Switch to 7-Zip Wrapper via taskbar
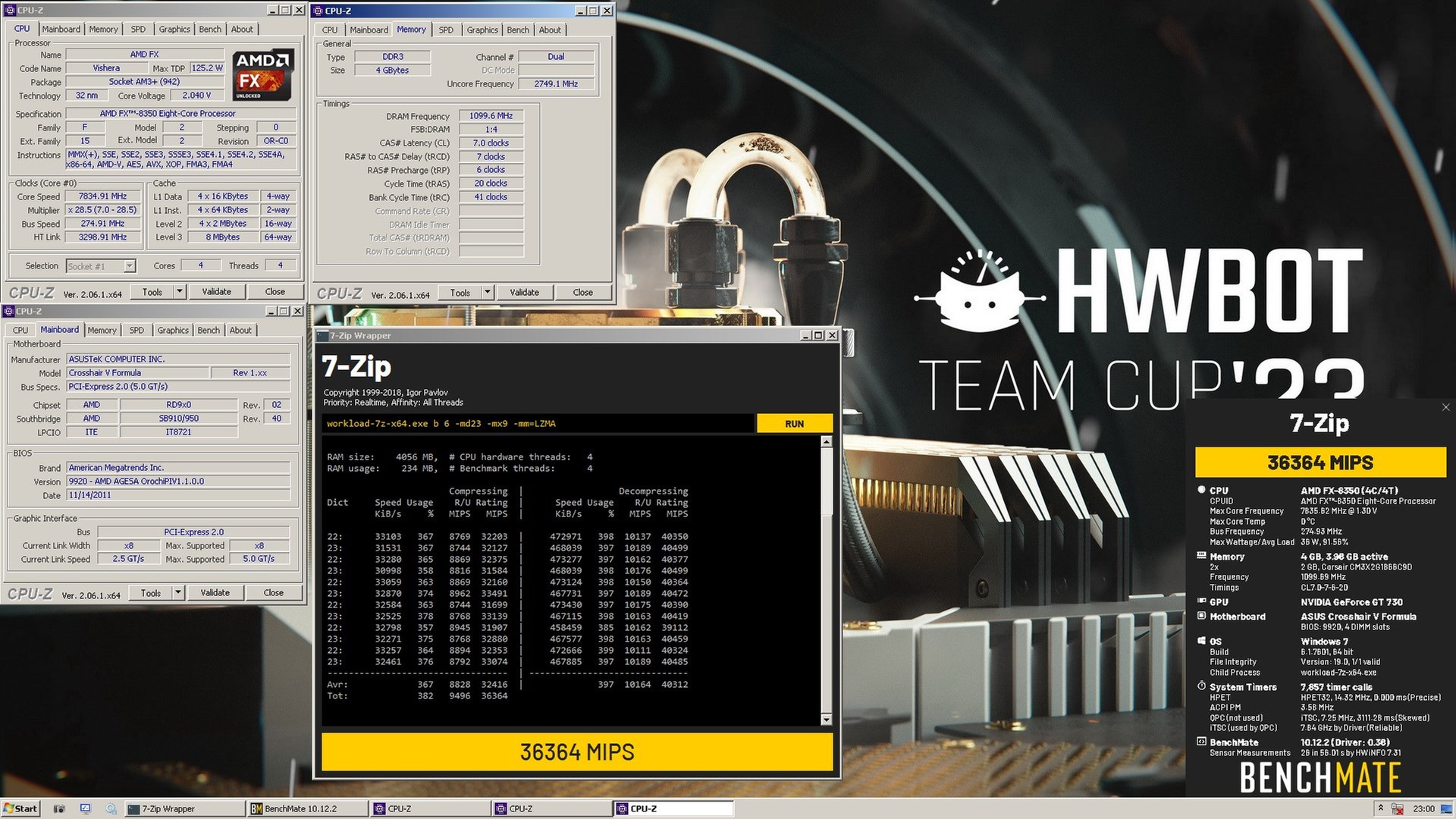Viewport: 1456px width, 819px height. tap(184, 808)
